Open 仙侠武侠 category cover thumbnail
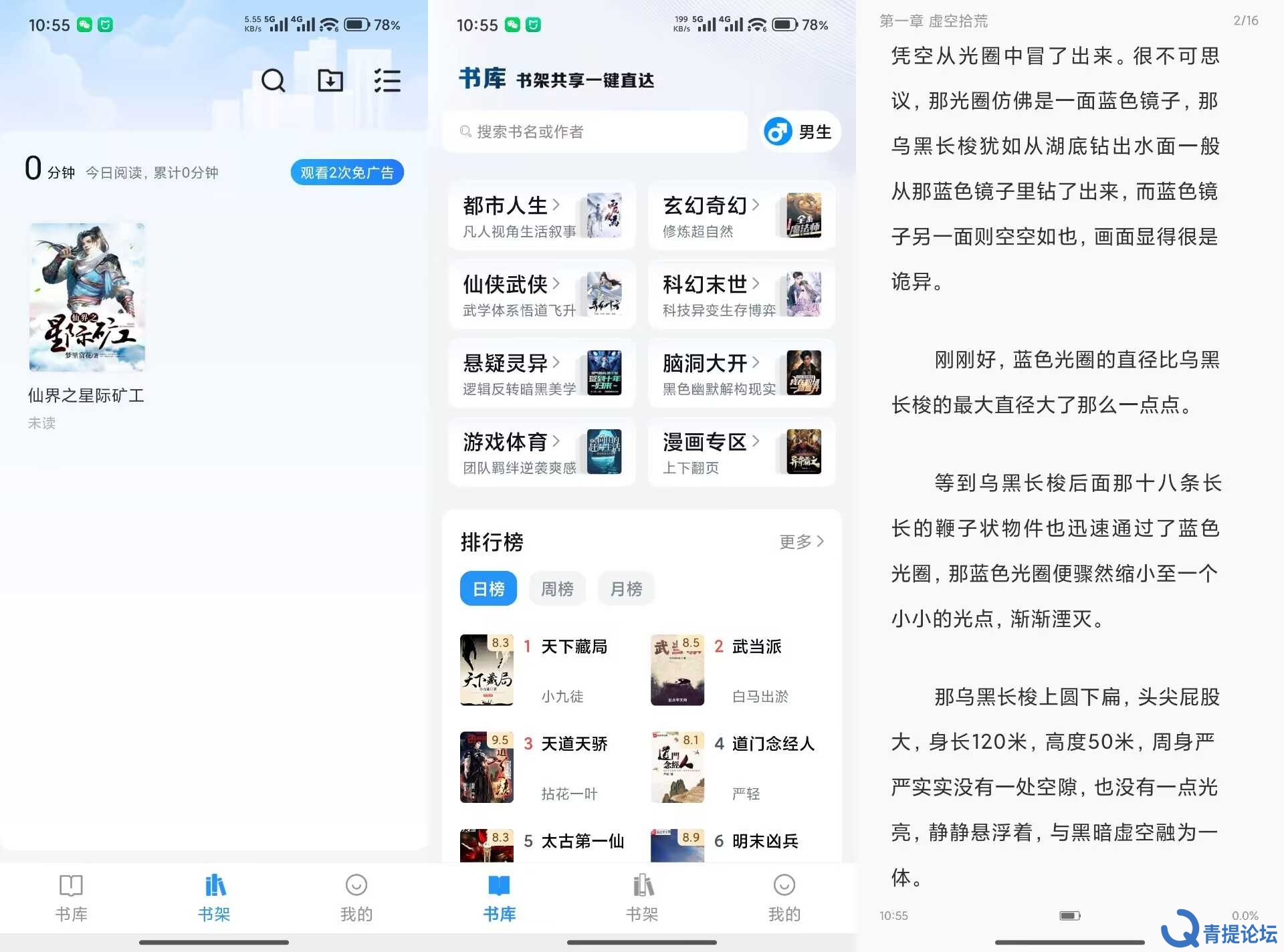 [x=604, y=294]
